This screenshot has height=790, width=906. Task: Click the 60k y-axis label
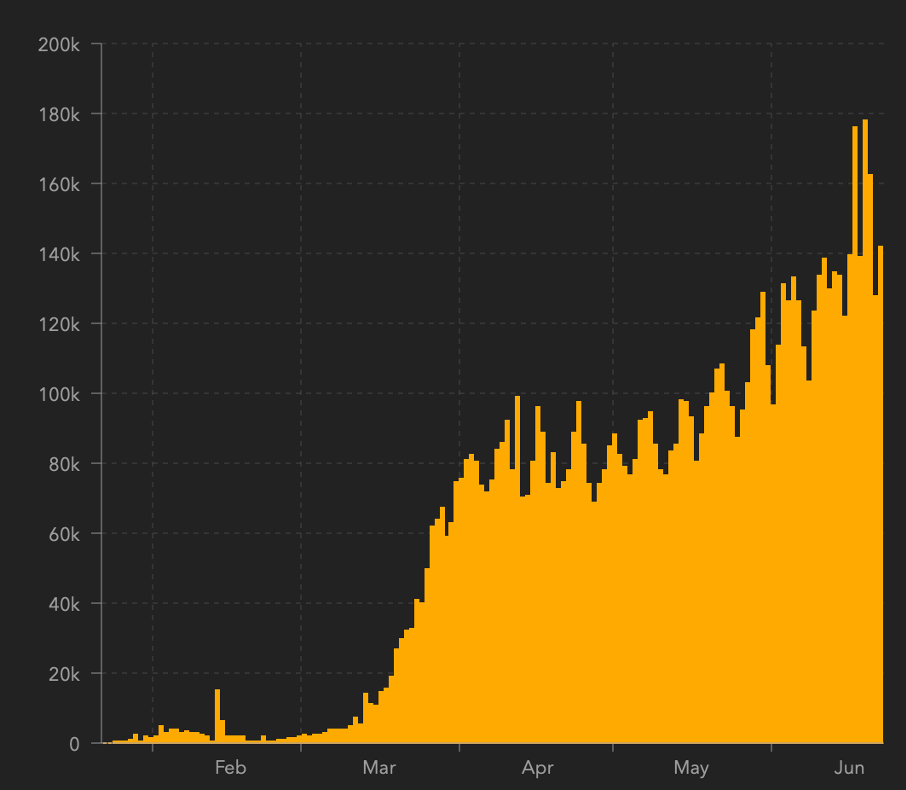64,534
